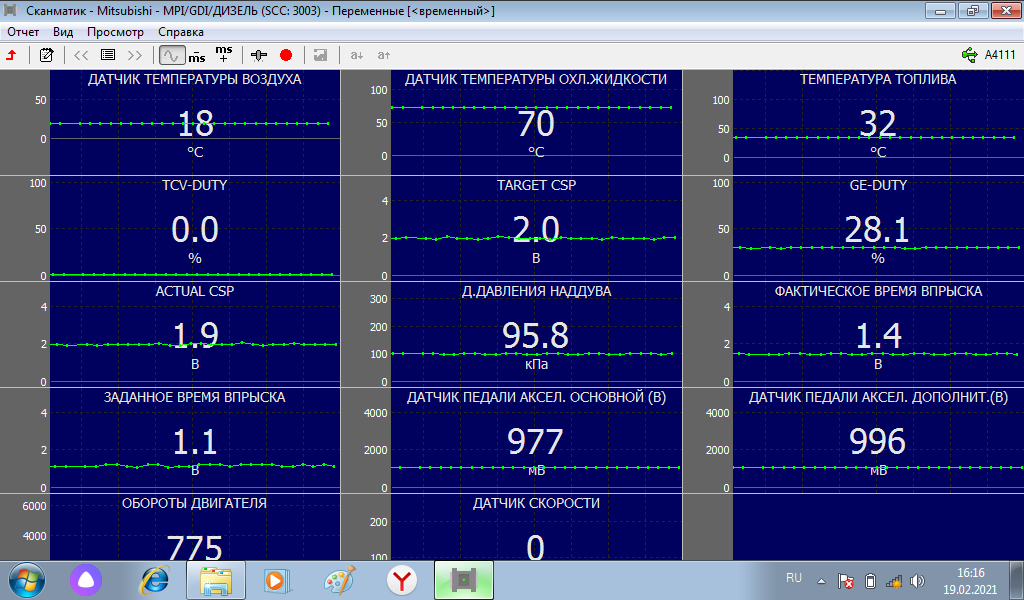Image resolution: width=1024 pixels, height=600 pixels.
Task: Toggle the waveform graph mode button
Action: [171, 55]
